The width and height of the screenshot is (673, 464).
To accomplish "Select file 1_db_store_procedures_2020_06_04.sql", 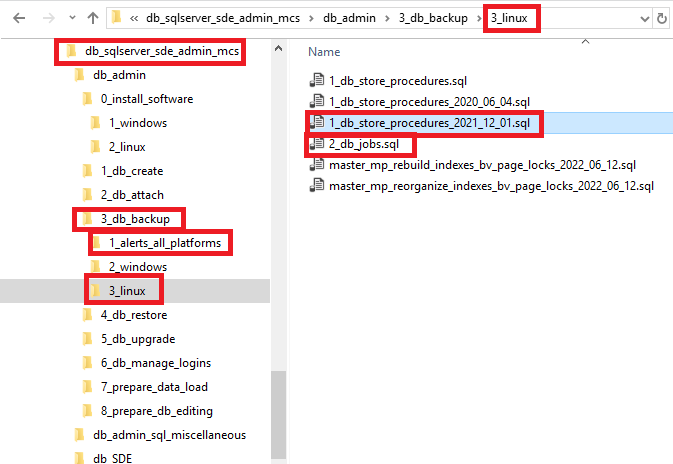I will click(429, 102).
